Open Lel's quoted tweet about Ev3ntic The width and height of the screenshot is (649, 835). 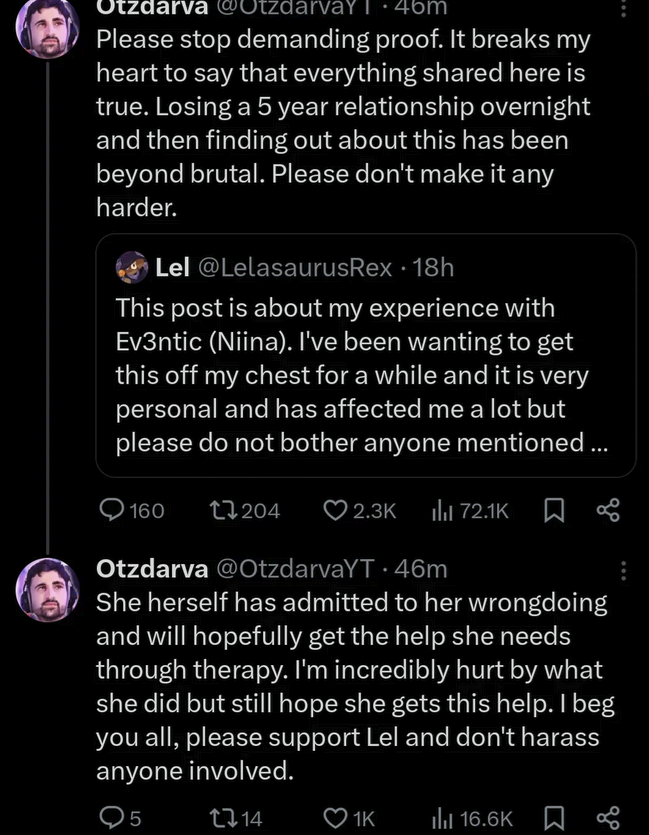coord(365,375)
